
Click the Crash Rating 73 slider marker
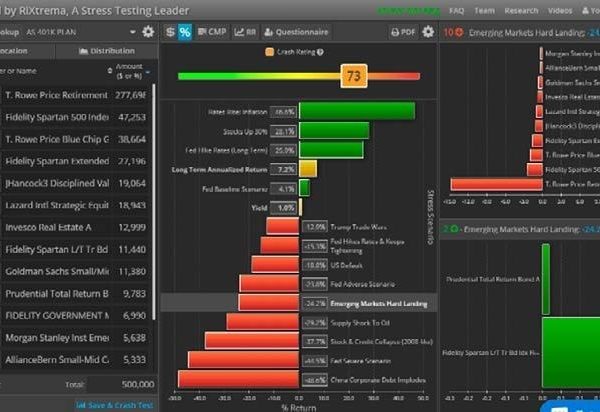pyautogui.click(x=352, y=75)
